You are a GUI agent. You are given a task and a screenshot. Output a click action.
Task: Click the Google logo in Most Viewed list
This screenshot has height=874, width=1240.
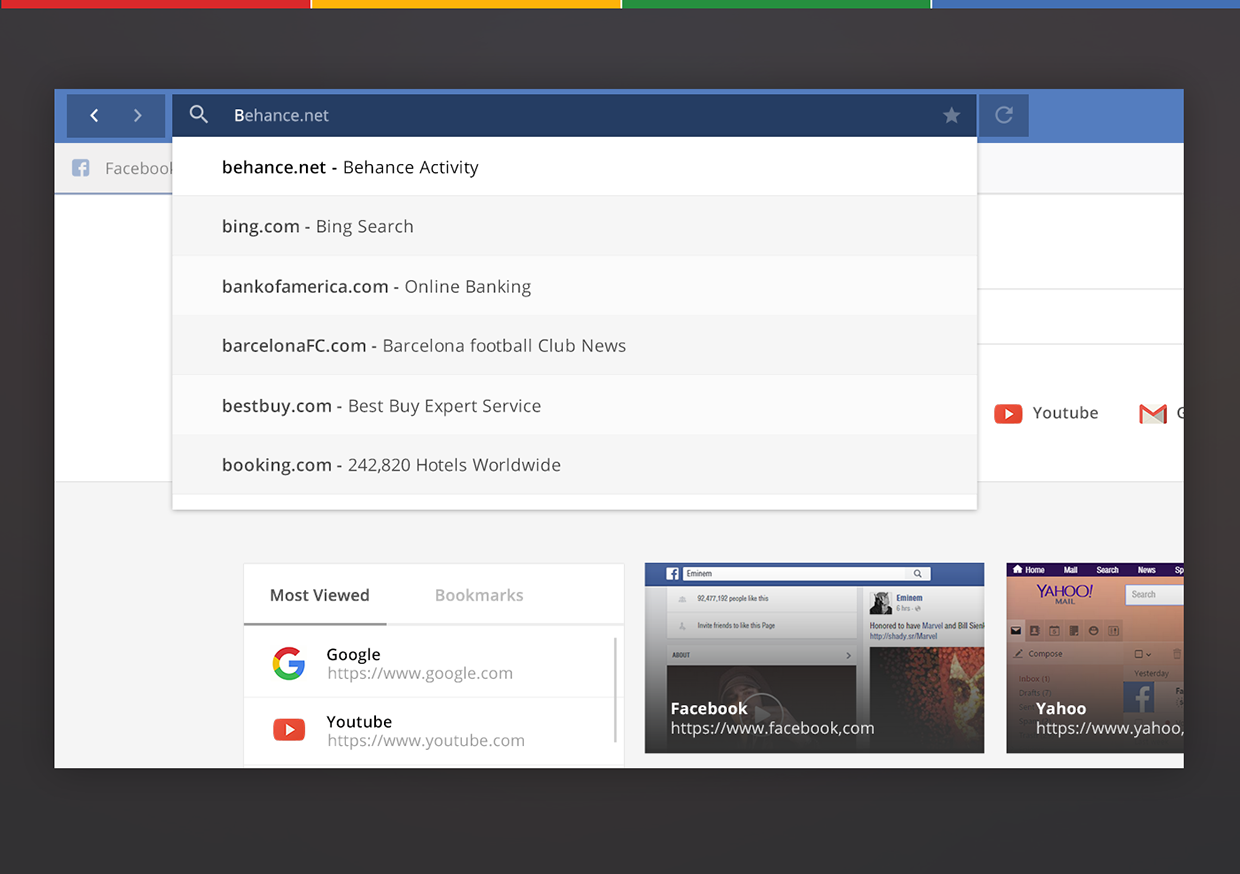click(x=289, y=663)
